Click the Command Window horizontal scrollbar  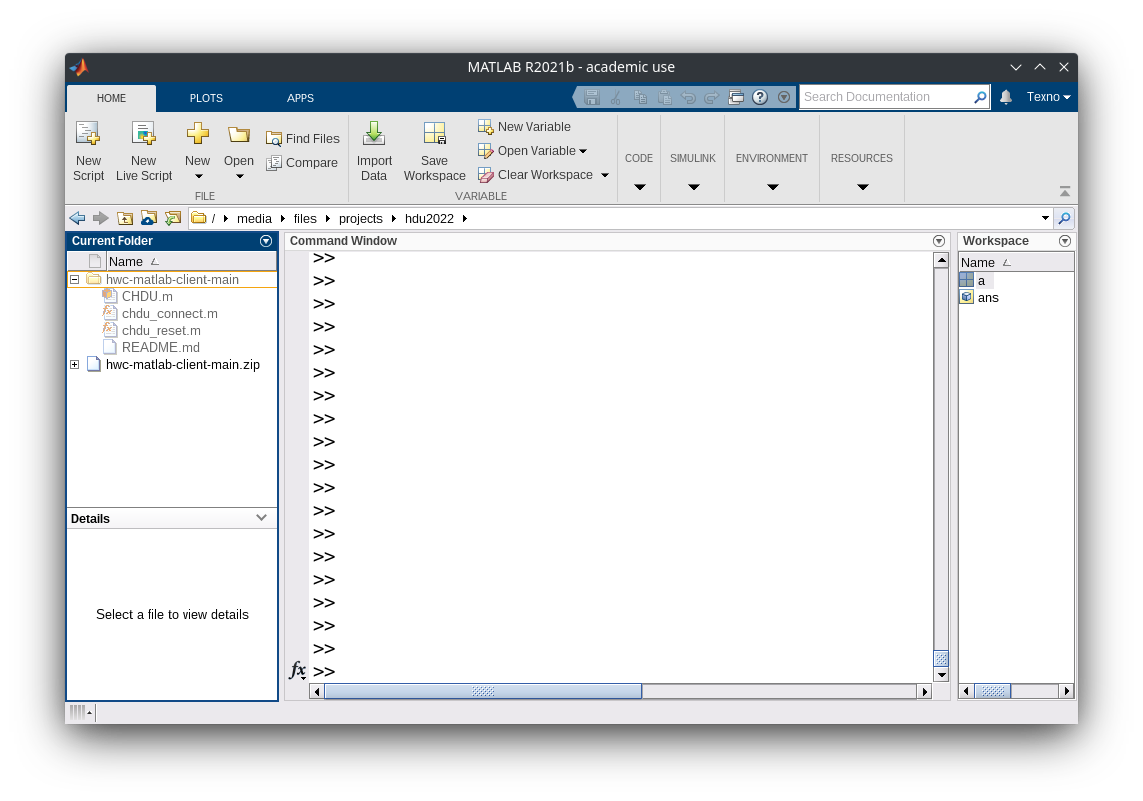(483, 691)
